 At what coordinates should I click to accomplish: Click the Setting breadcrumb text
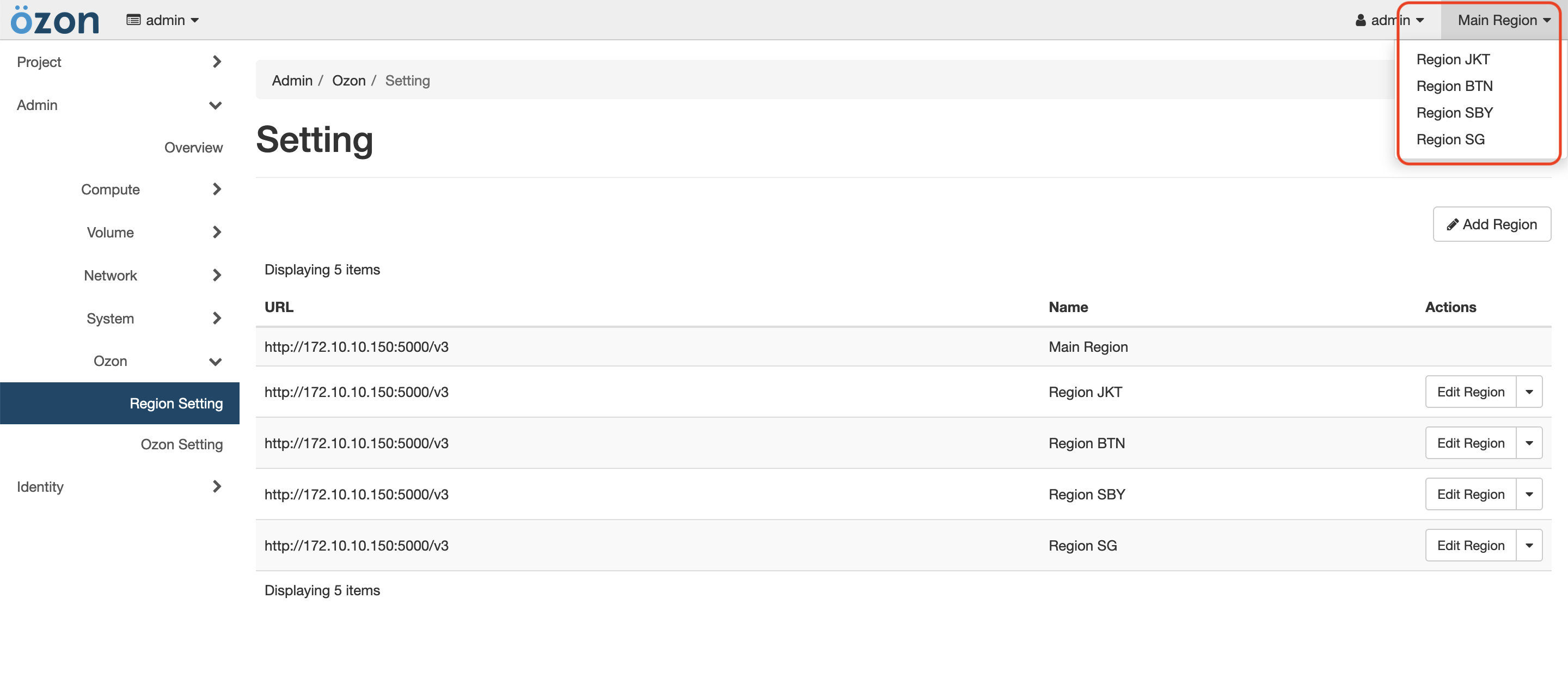point(407,81)
